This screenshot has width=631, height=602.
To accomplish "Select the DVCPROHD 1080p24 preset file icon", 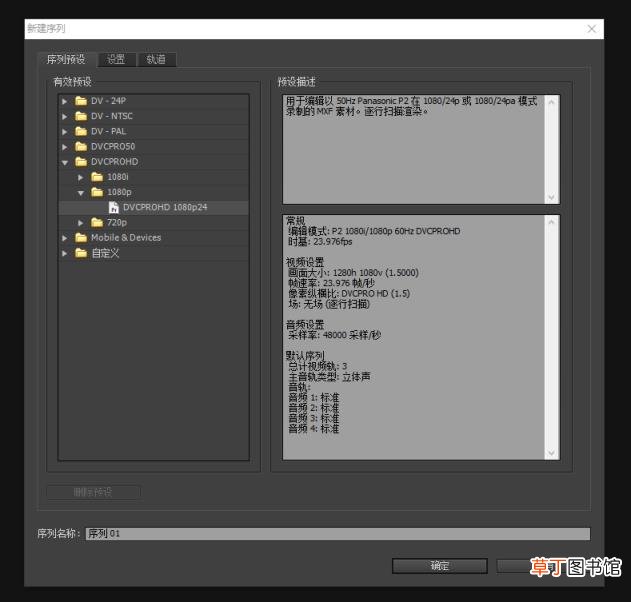I will point(114,207).
